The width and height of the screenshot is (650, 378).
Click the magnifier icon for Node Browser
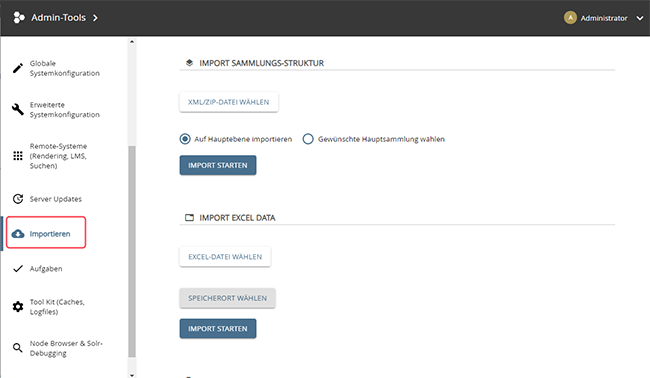coord(17,348)
